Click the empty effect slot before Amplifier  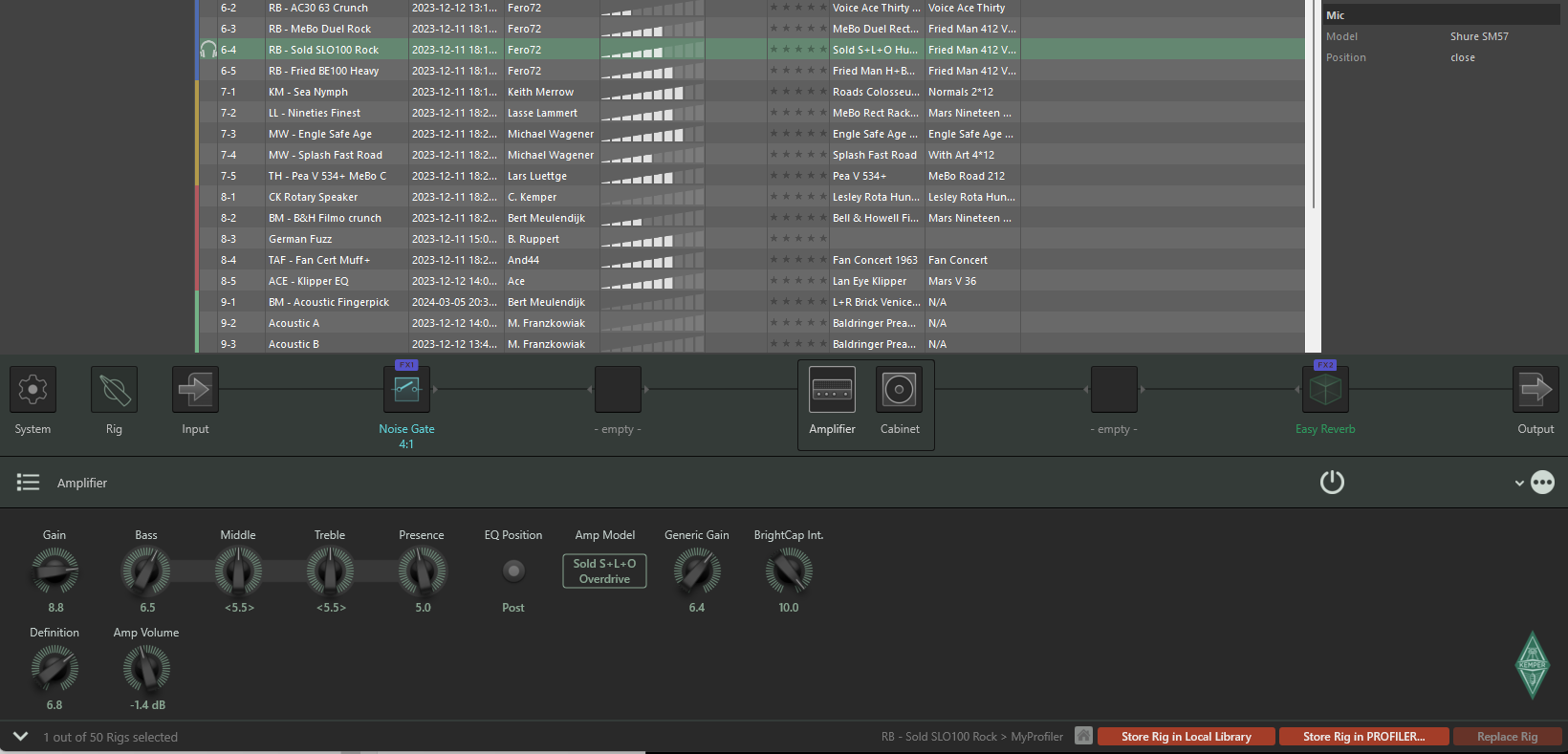point(618,390)
